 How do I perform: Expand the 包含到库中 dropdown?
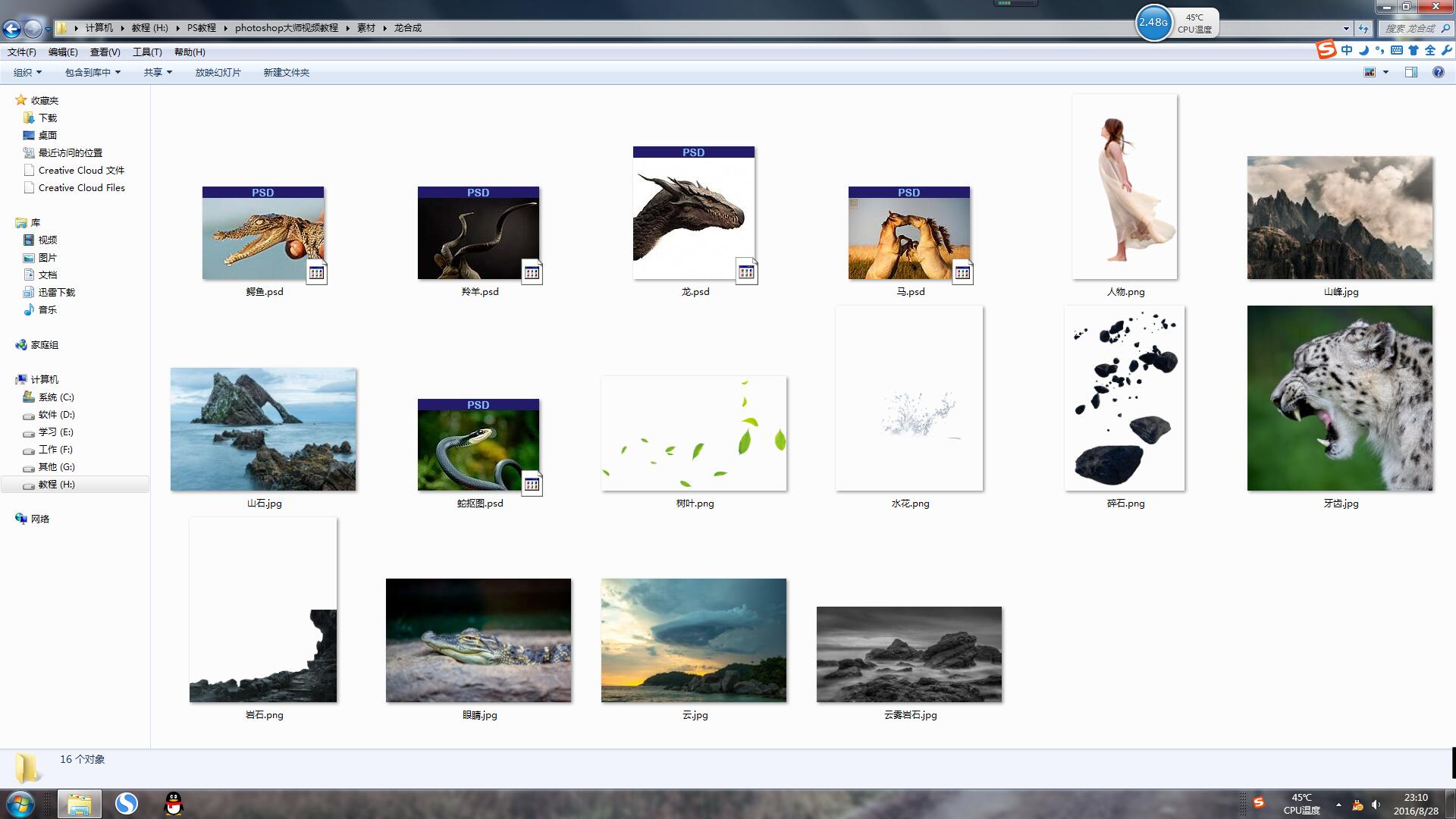click(93, 72)
